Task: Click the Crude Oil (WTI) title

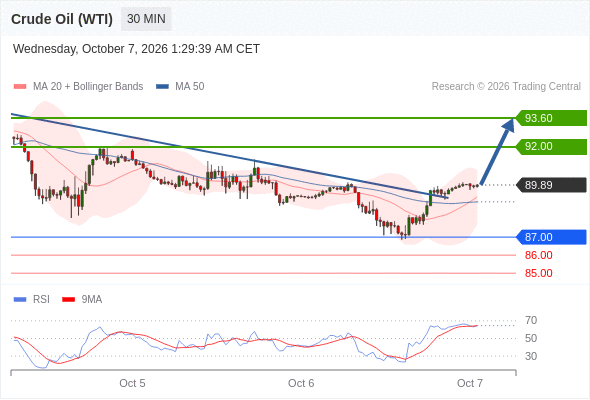Action: click(62, 19)
